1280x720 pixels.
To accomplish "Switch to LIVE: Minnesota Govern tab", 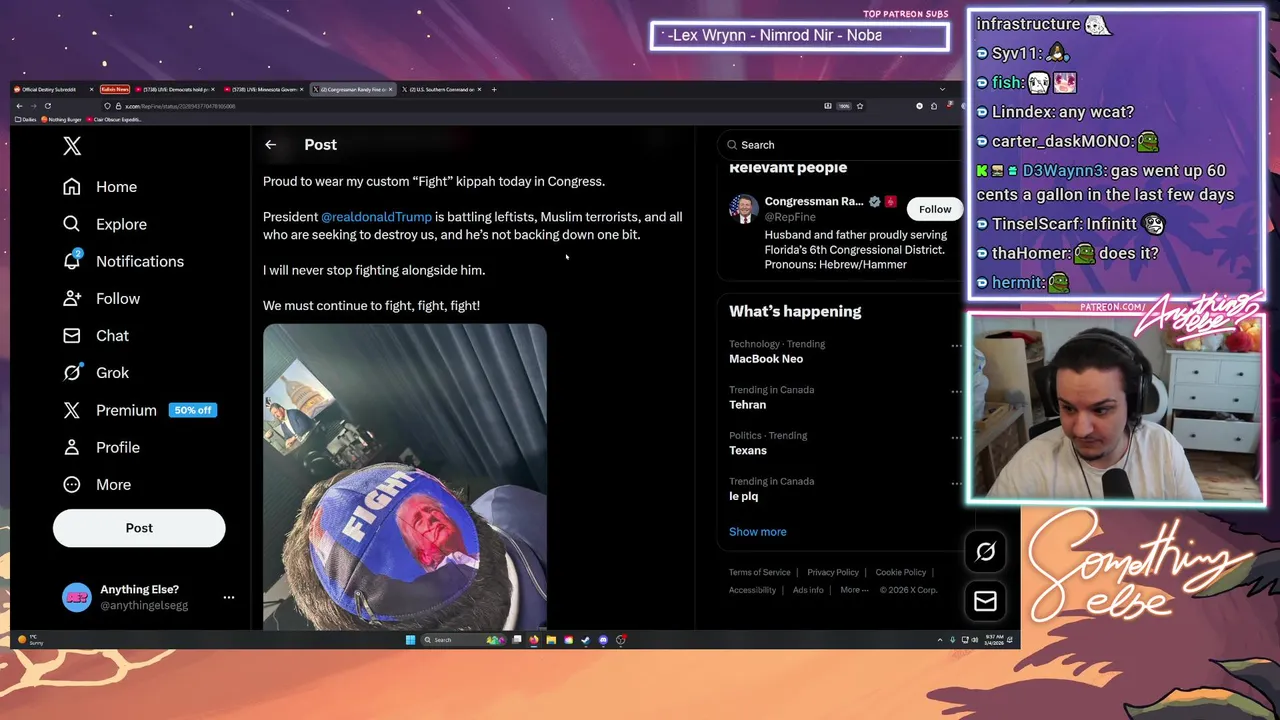I will coord(262,89).
